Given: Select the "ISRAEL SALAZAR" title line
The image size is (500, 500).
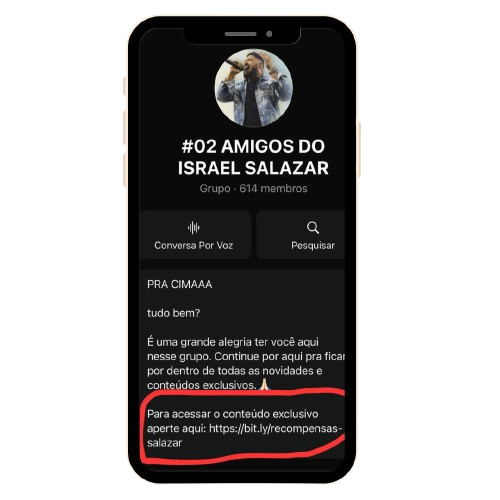Looking at the screenshot, I should coord(253,168).
